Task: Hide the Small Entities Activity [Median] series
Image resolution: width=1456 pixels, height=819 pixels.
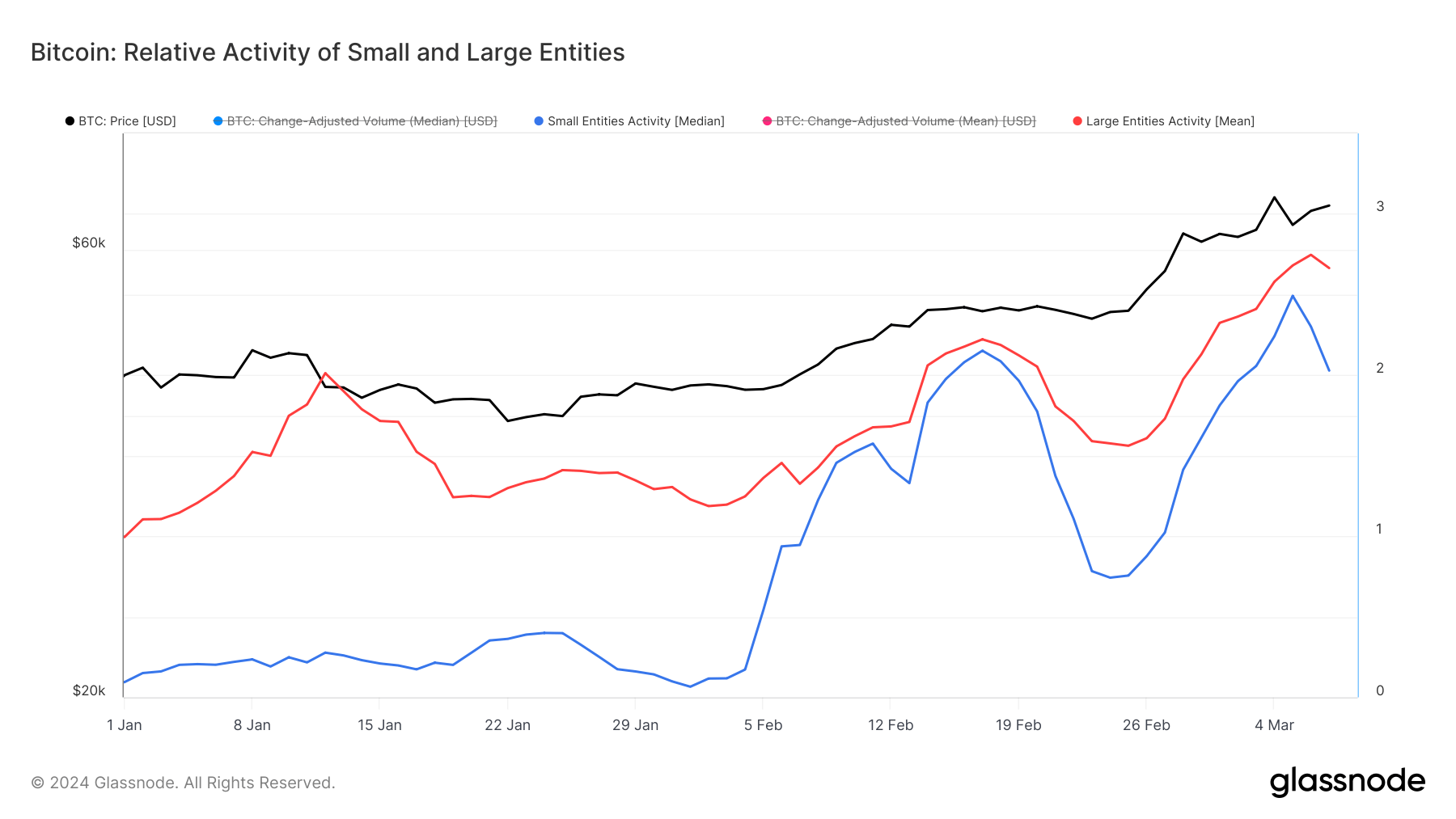Action: point(636,121)
